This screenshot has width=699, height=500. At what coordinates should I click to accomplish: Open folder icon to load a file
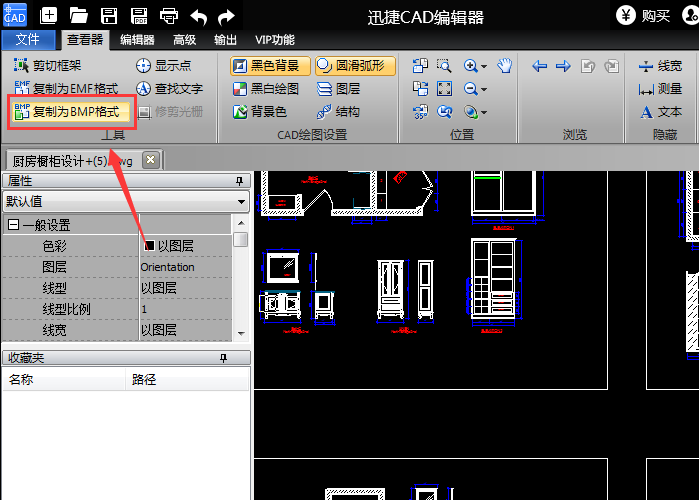point(79,15)
